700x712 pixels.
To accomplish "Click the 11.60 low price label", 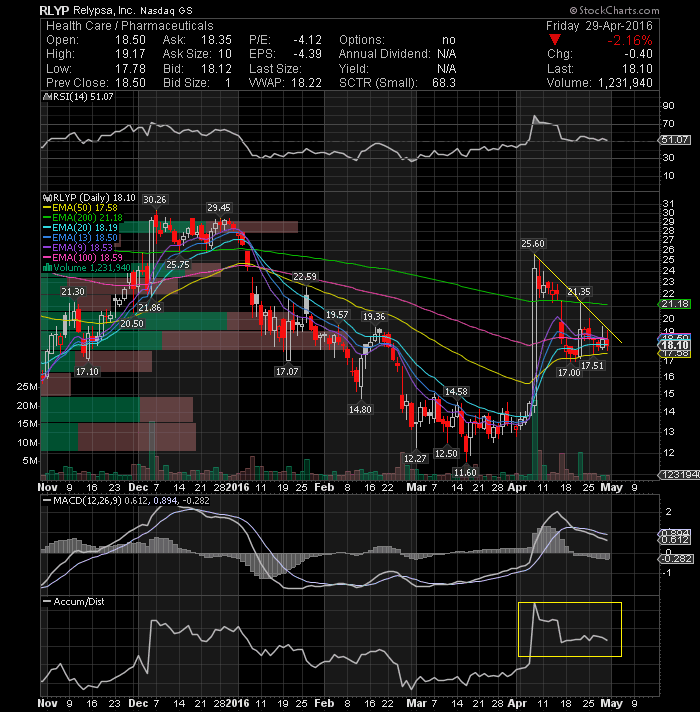I will click(x=465, y=473).
